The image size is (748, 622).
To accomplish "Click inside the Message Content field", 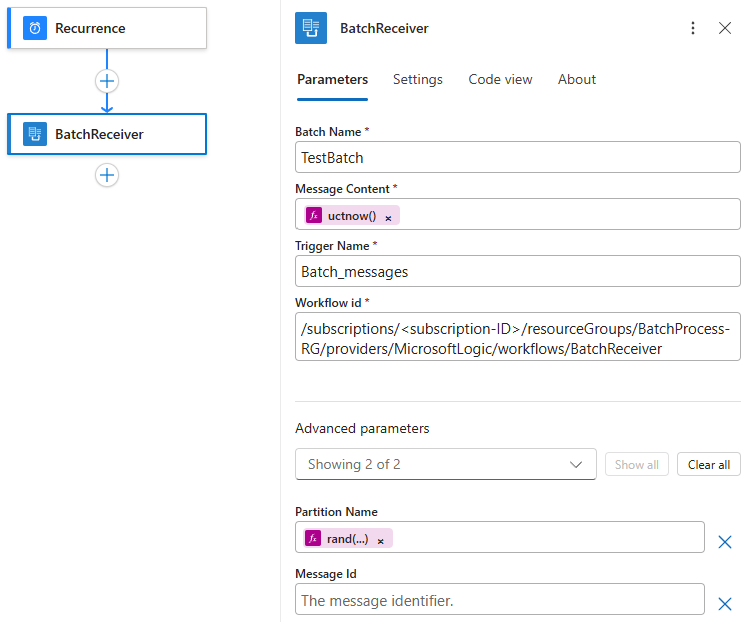I will [518, 214].
